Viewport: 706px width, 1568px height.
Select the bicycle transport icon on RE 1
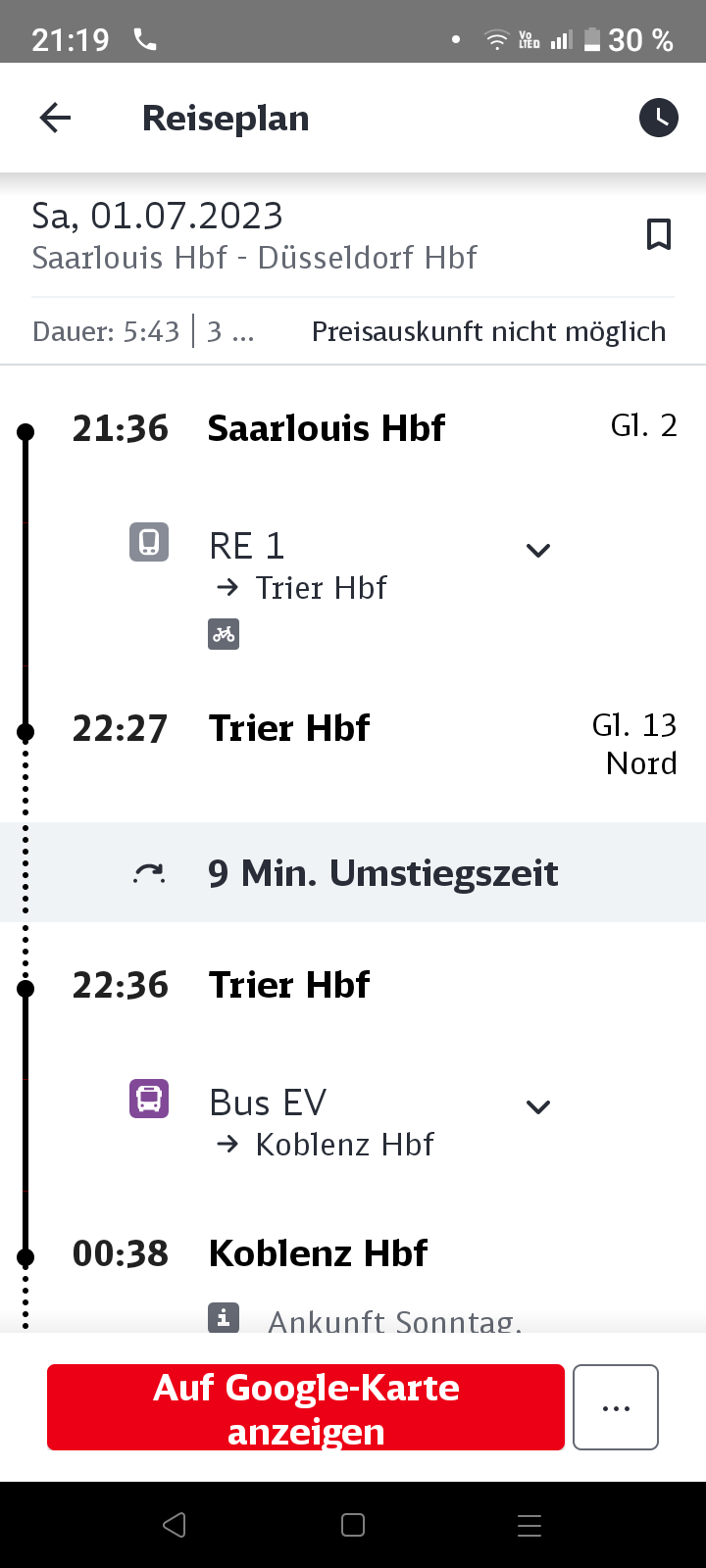[x=224, y=634]
